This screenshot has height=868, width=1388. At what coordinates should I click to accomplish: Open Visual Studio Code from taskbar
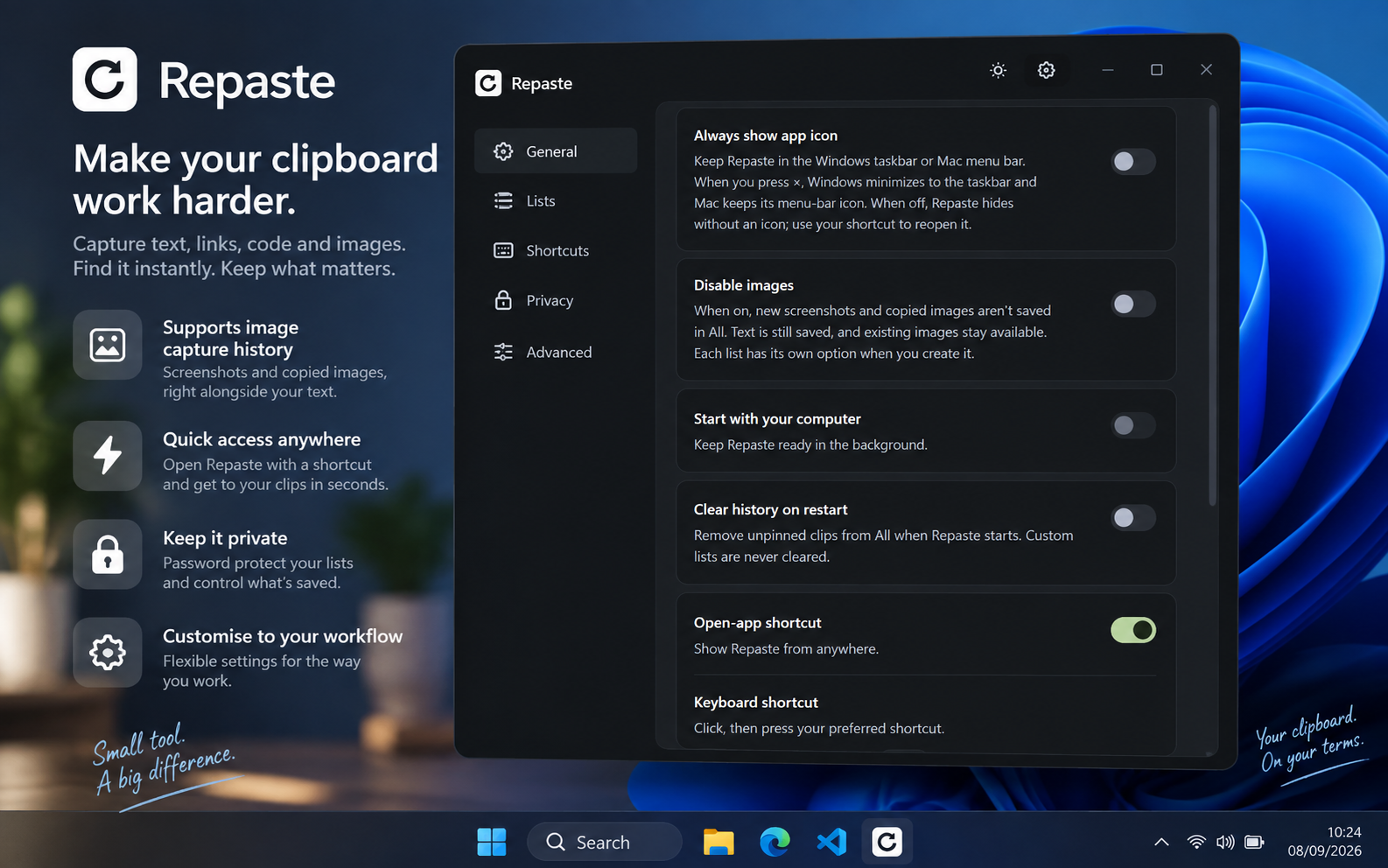tap(831, 842)
